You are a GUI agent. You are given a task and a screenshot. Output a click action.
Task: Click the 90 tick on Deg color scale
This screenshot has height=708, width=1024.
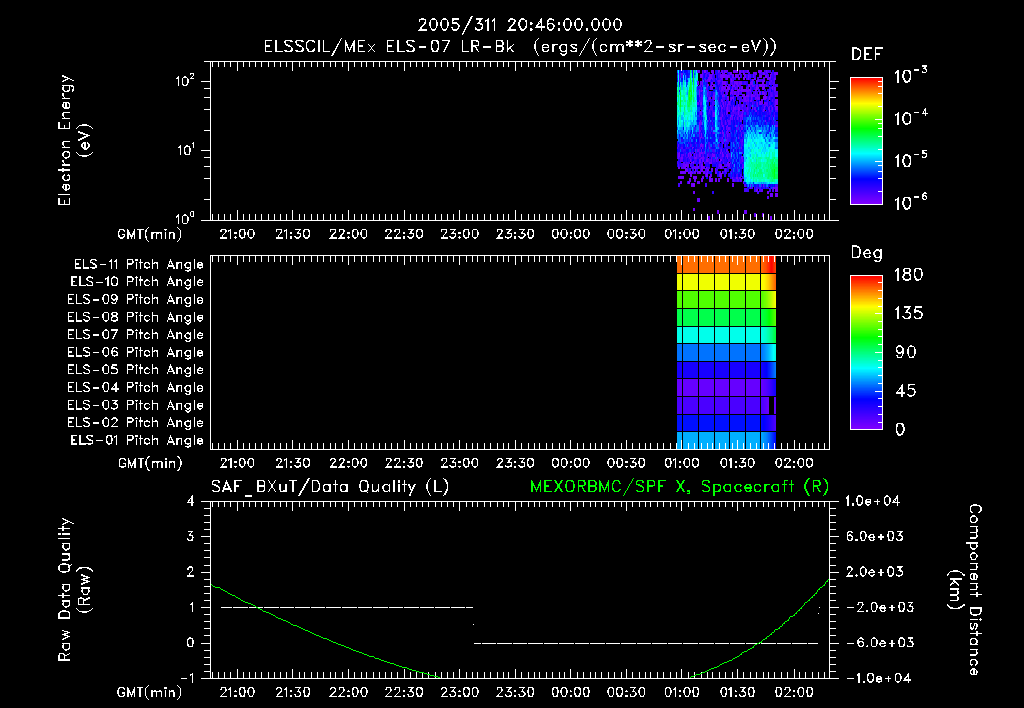(x=906, y=352)
